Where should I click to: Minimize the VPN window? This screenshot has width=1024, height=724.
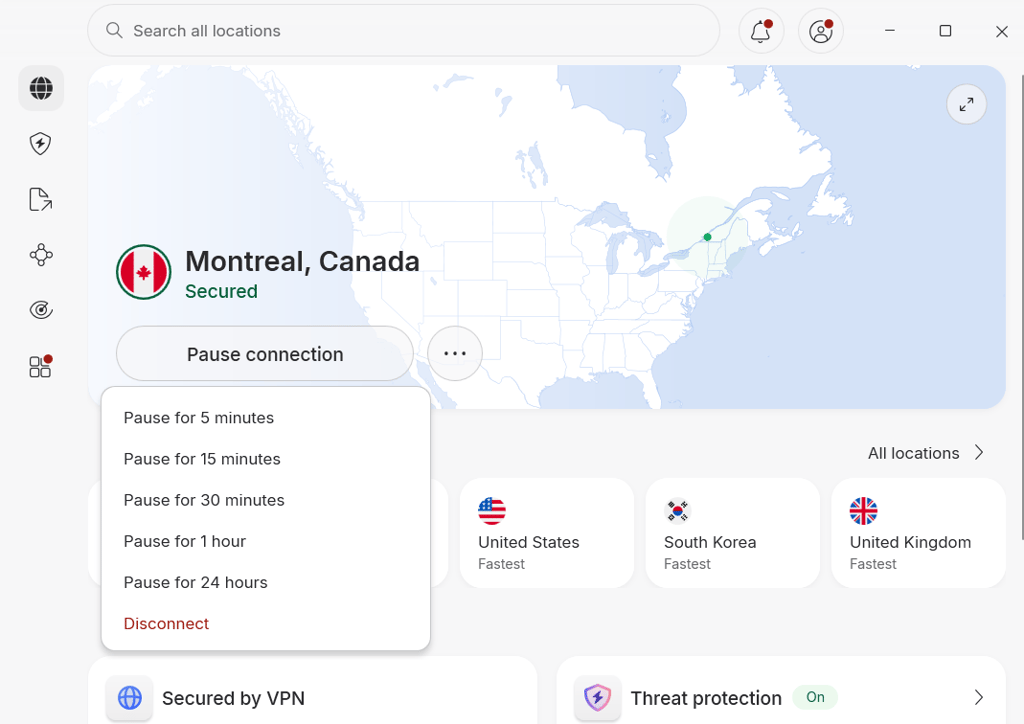tap(889, 31)
